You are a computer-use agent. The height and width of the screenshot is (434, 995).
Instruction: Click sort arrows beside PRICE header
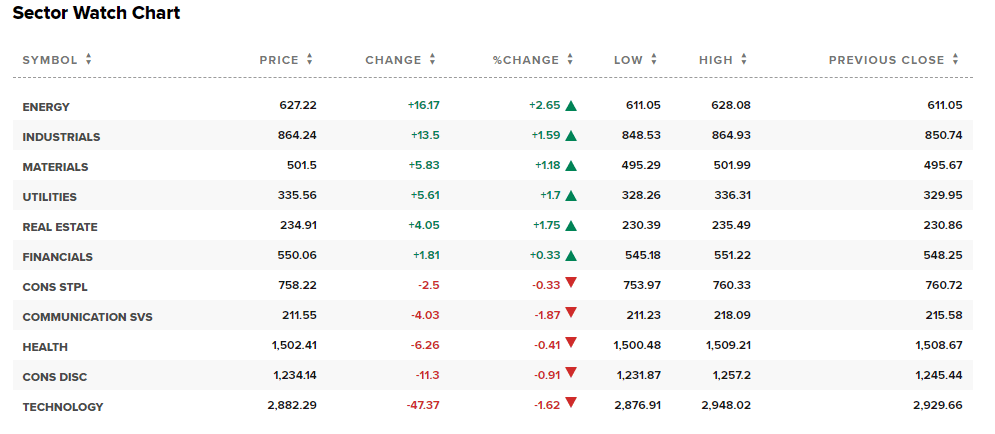310,60
